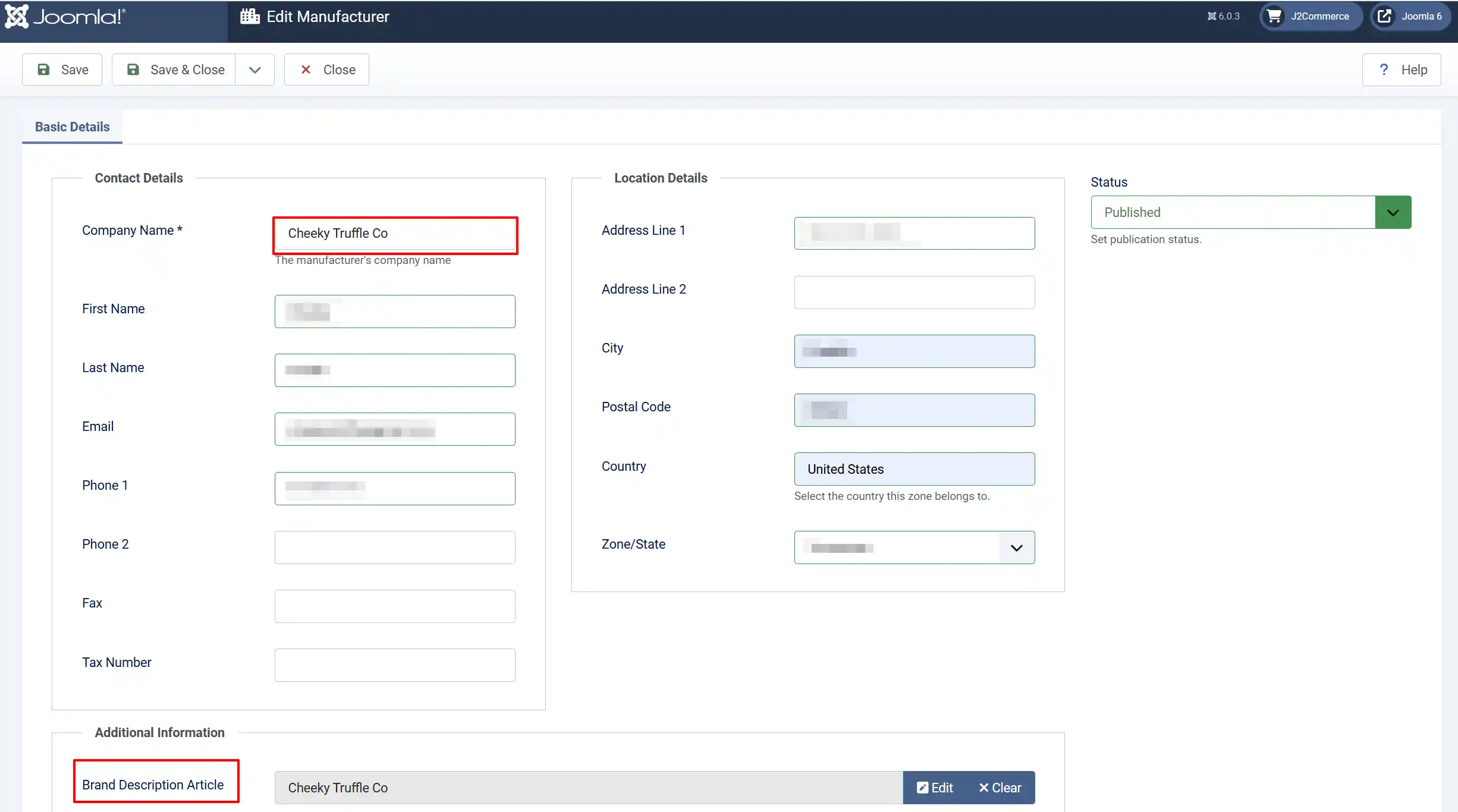Click the Tax Number input field
The image size is (1458, 812).
point(395,665)
